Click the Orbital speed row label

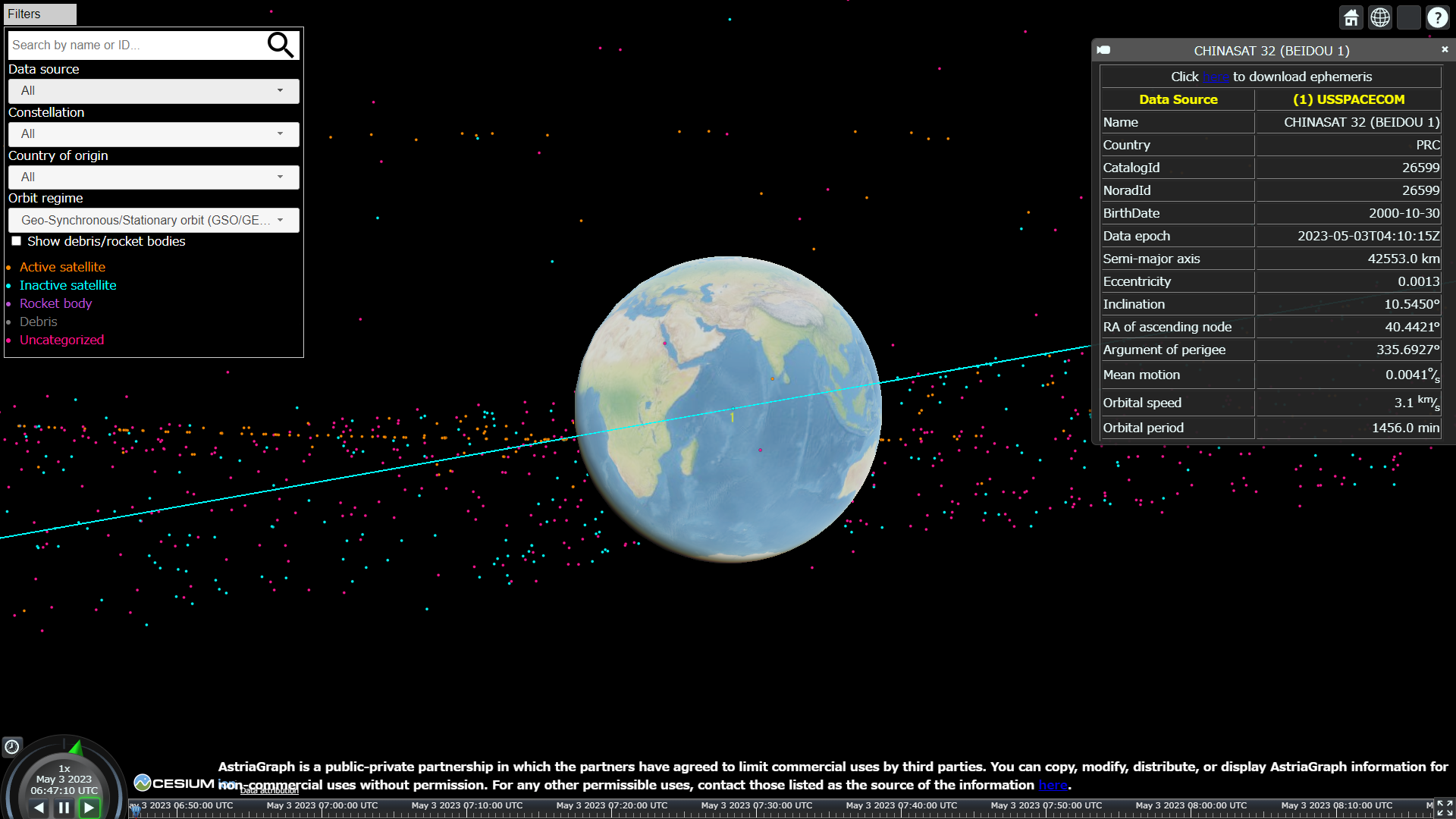(1142, 403)
